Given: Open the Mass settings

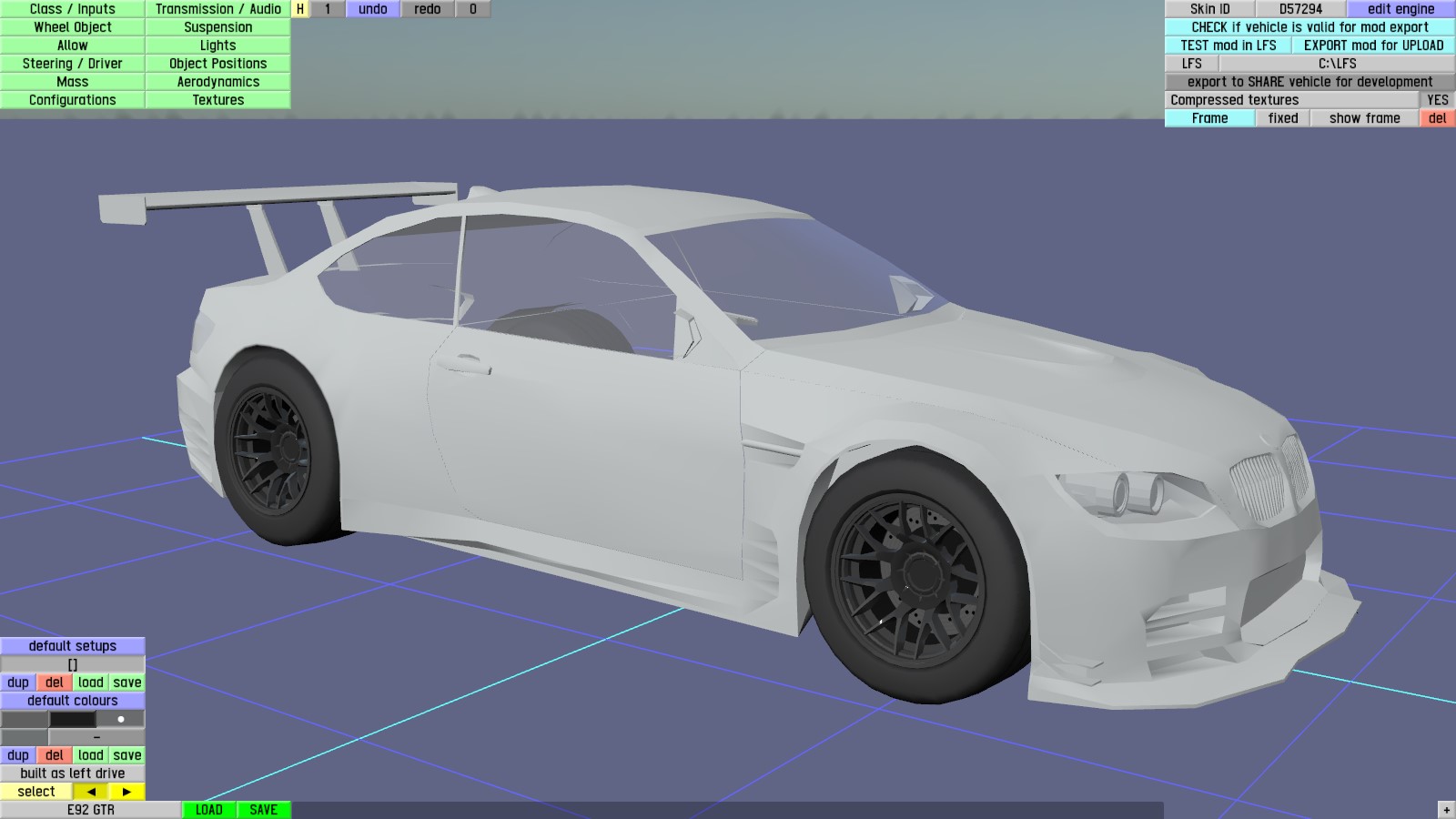Looking at the screenshot, I should (x=73, y=82).
